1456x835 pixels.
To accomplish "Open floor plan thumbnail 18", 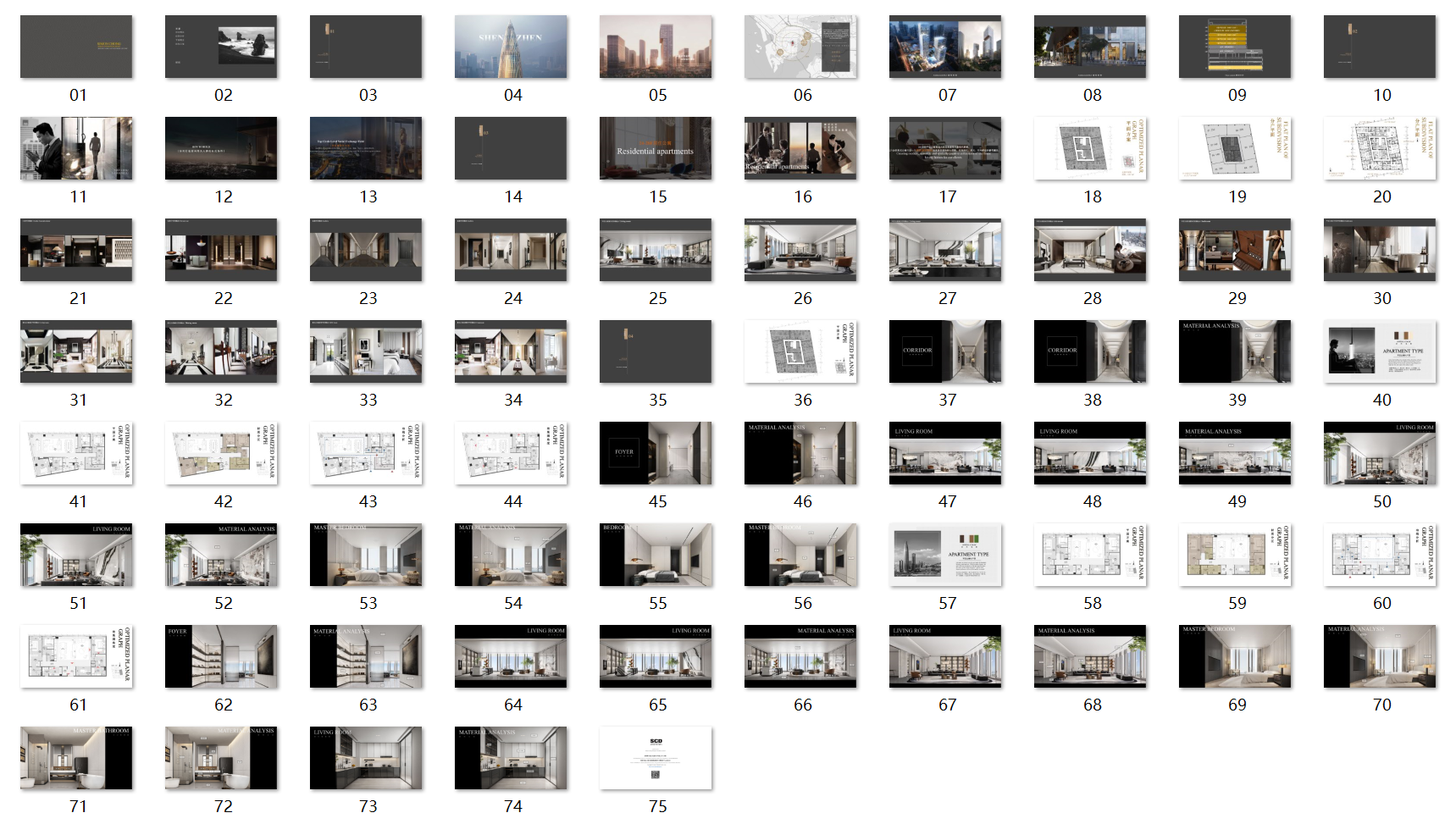I will tap(1090, 148).
